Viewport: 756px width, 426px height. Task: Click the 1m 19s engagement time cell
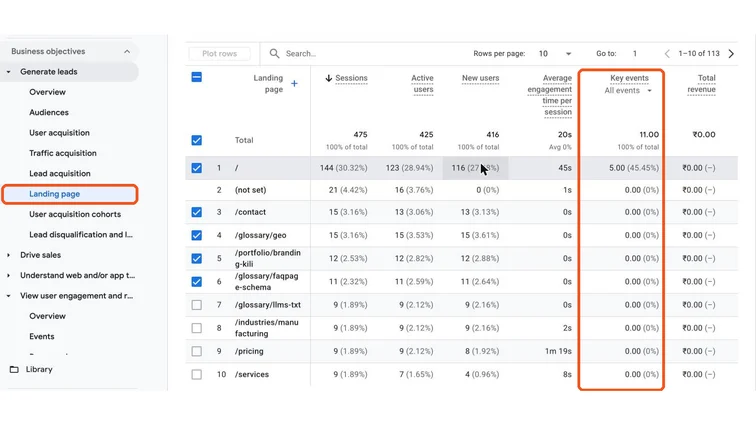[x=558, y=351]
